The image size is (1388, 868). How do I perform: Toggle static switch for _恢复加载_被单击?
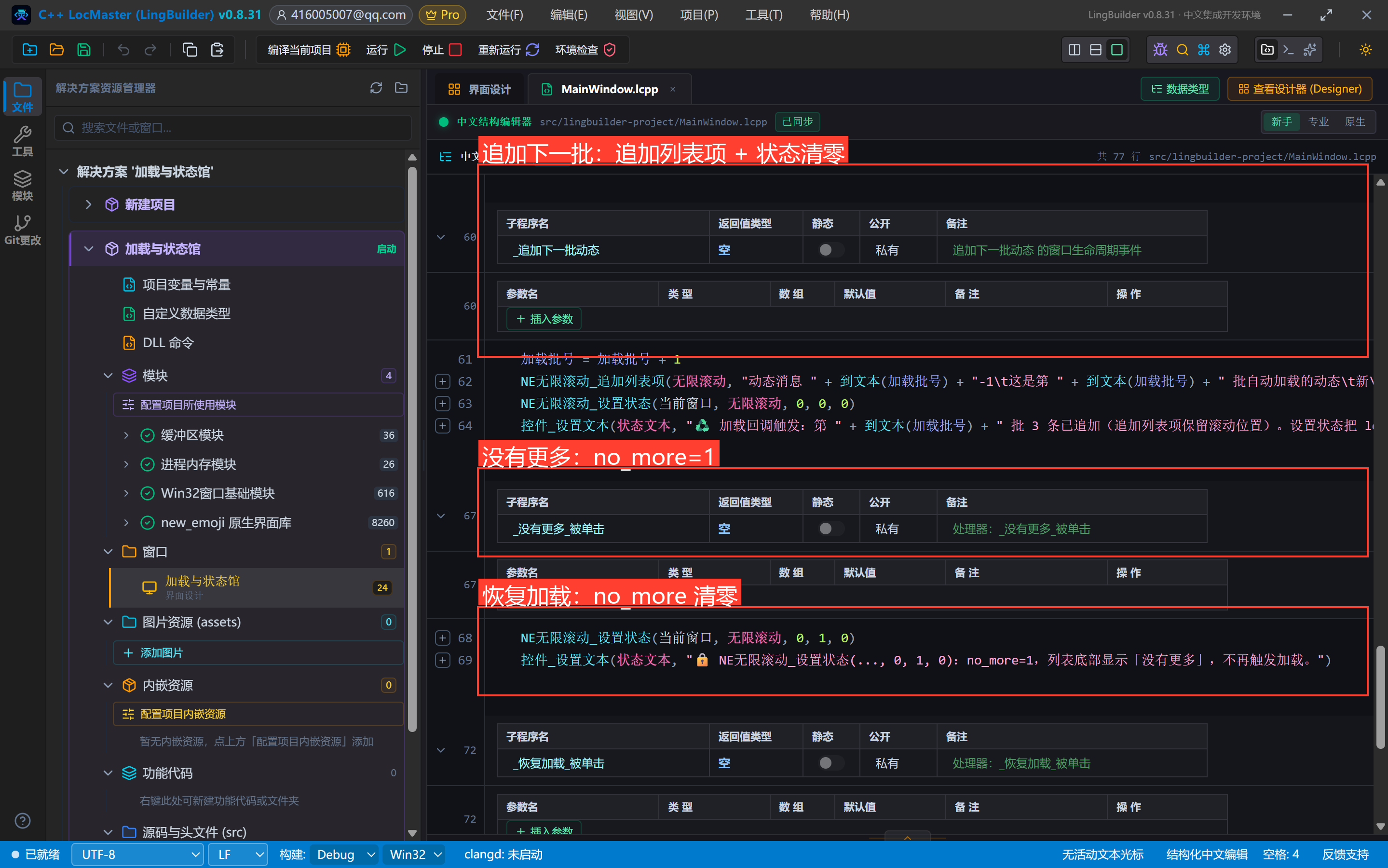[x=830, y=762]
